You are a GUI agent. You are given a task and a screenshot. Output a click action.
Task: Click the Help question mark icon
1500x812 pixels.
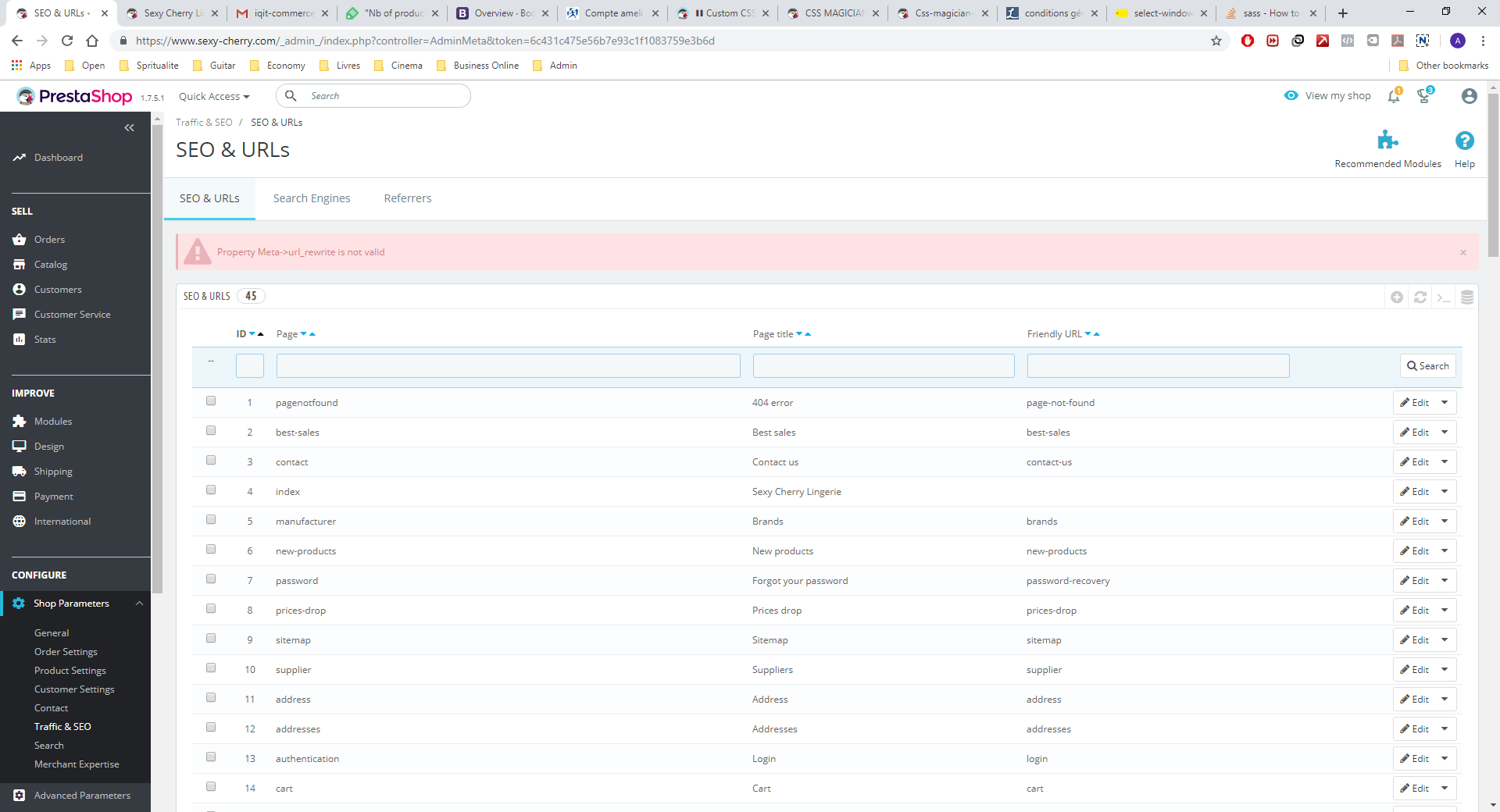[1465, 141]
